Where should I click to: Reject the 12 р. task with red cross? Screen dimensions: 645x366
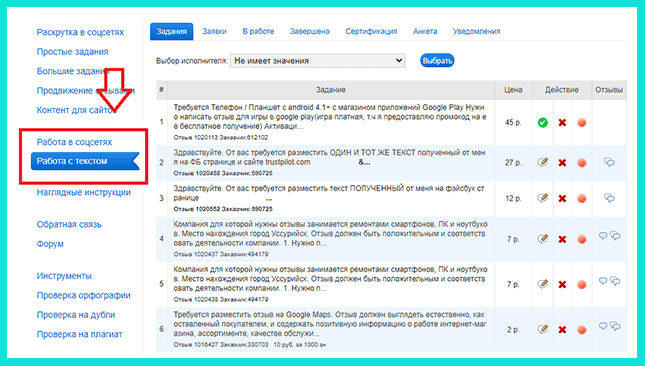562,199
